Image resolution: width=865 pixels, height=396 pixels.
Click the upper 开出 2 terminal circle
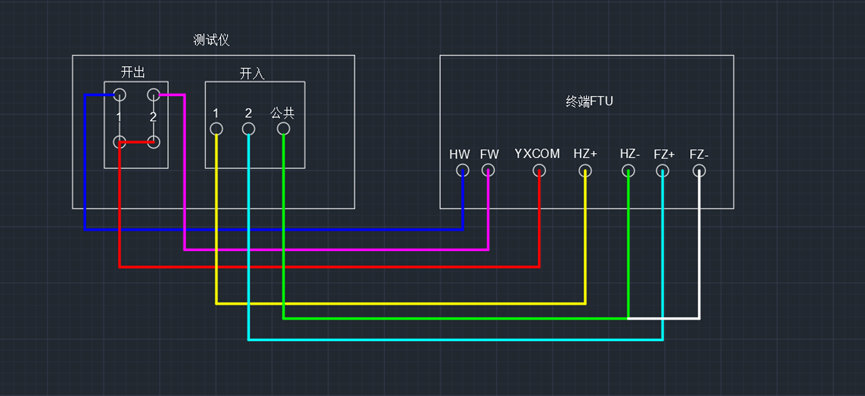click(153, 94)
